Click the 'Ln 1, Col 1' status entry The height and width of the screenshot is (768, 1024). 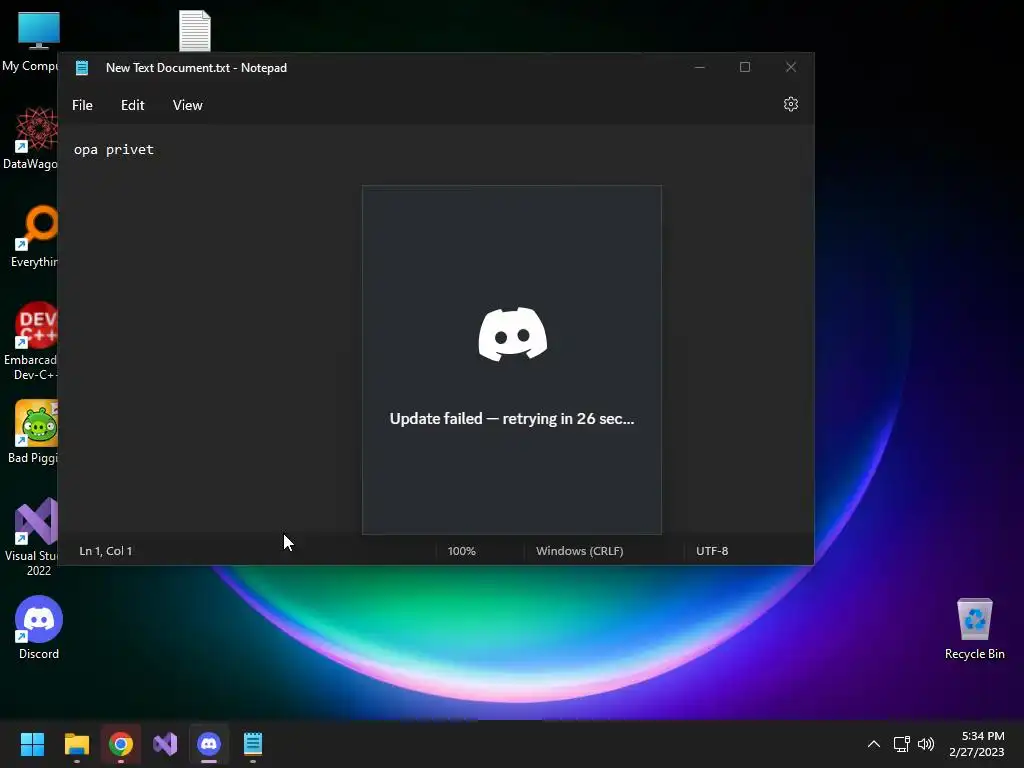click(x=106, y=551)
